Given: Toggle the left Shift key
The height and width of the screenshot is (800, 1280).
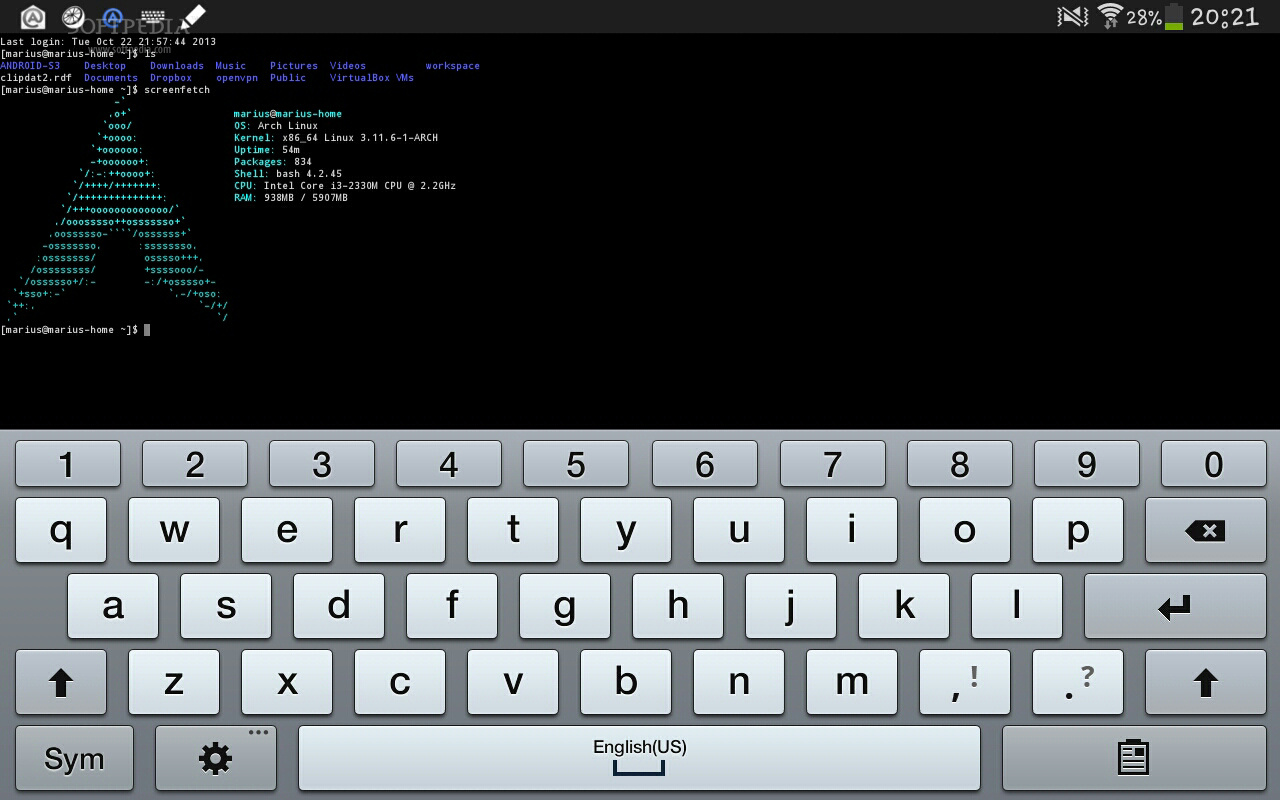Looking at the screenshot, I should click(61, 682).
